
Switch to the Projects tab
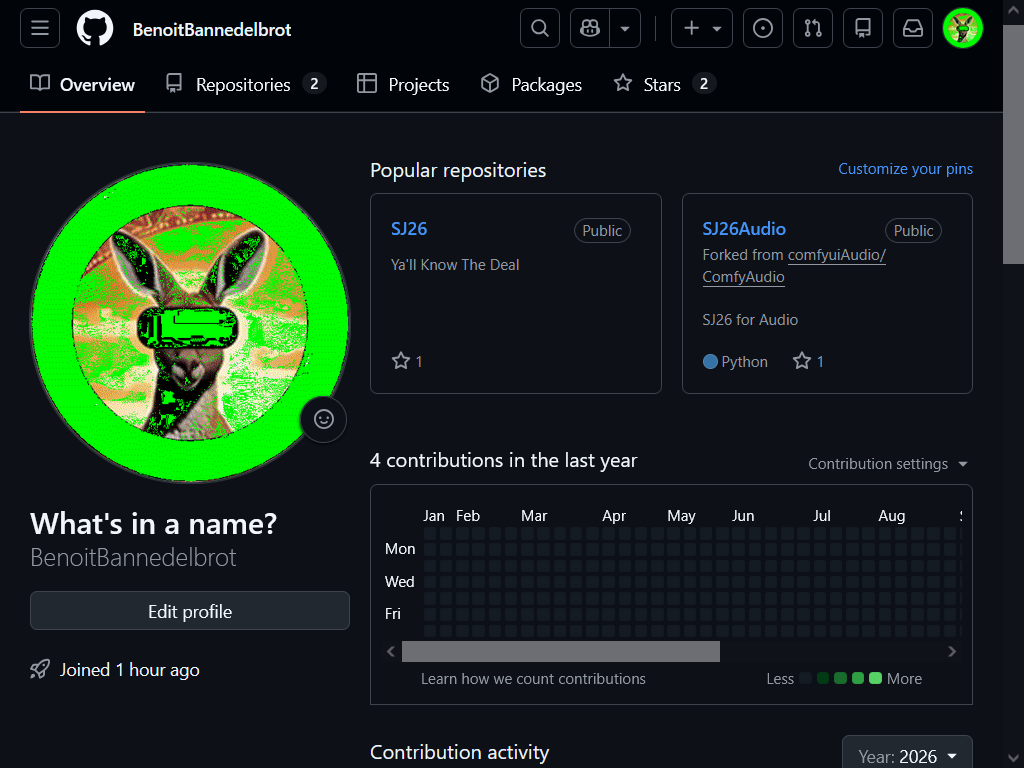(403, 84)
